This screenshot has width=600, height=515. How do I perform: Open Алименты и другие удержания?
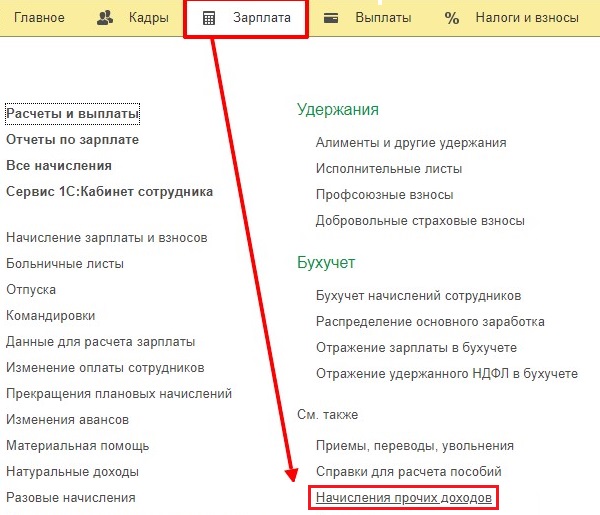tap(411, 143)
